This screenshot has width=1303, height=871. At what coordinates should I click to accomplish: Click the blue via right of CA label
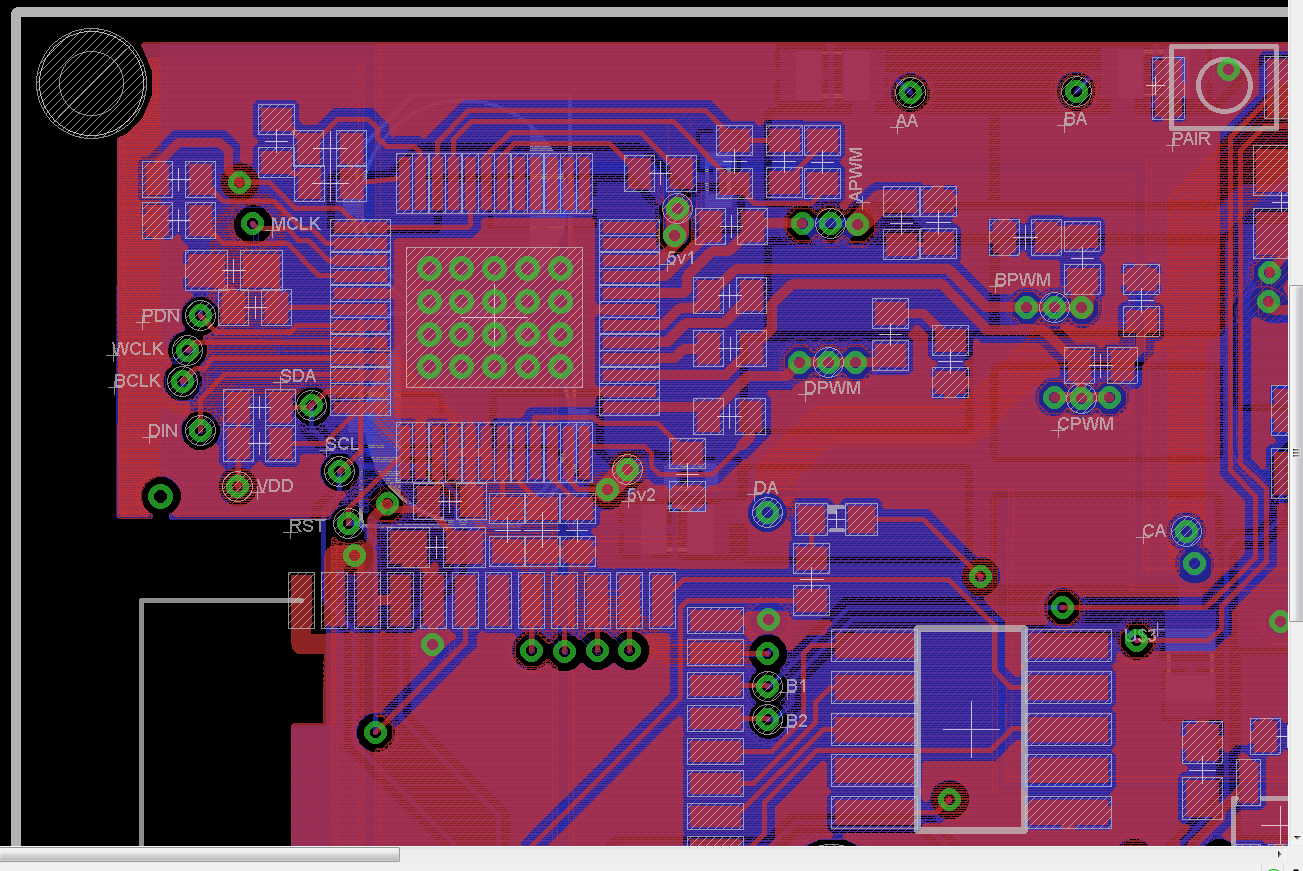click(1187, 530)
